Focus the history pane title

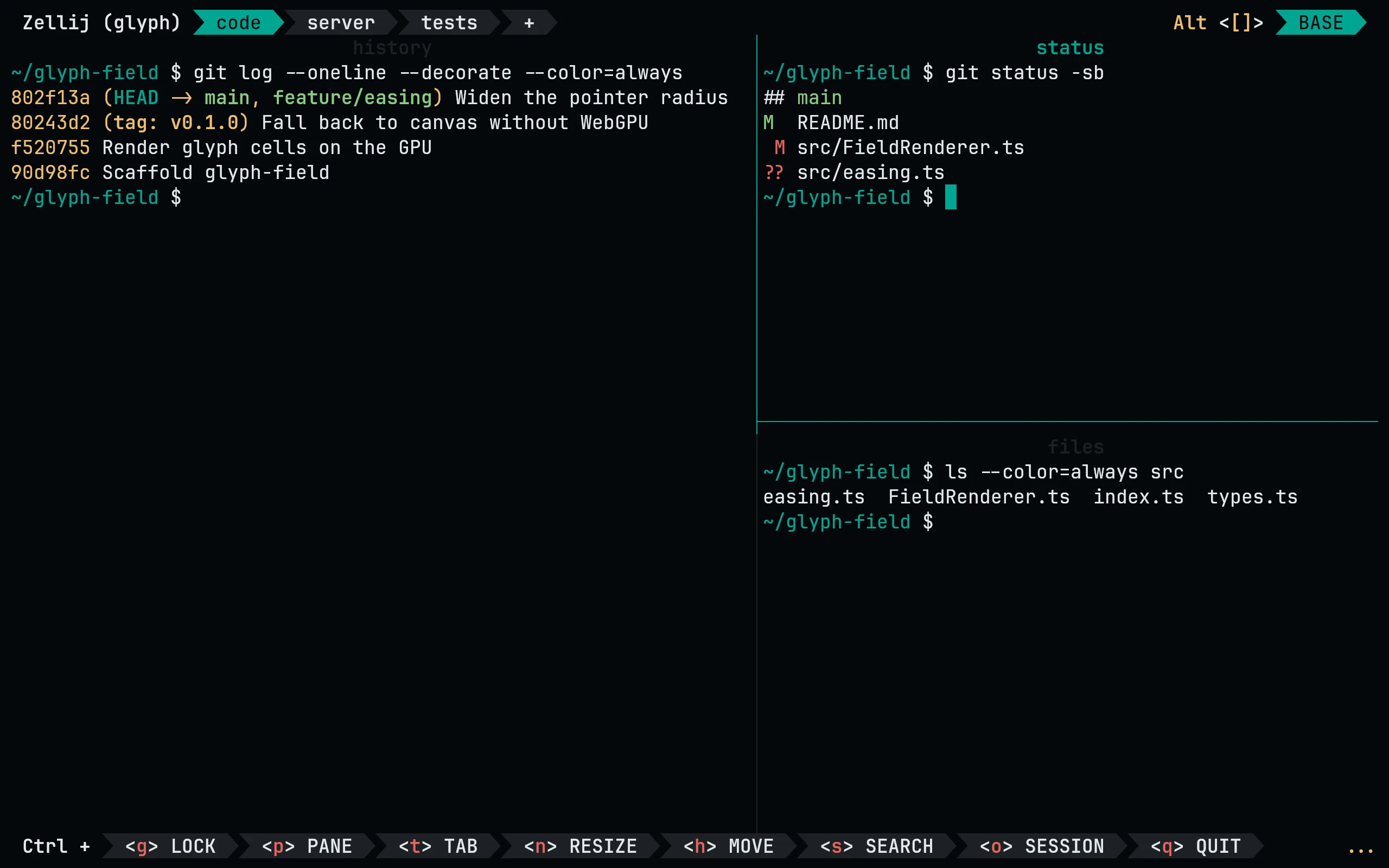pos(393,48)
